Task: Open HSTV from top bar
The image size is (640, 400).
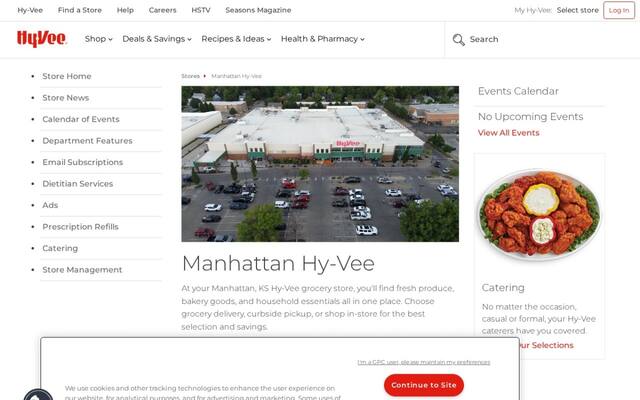Action: [x=201, y=10]
